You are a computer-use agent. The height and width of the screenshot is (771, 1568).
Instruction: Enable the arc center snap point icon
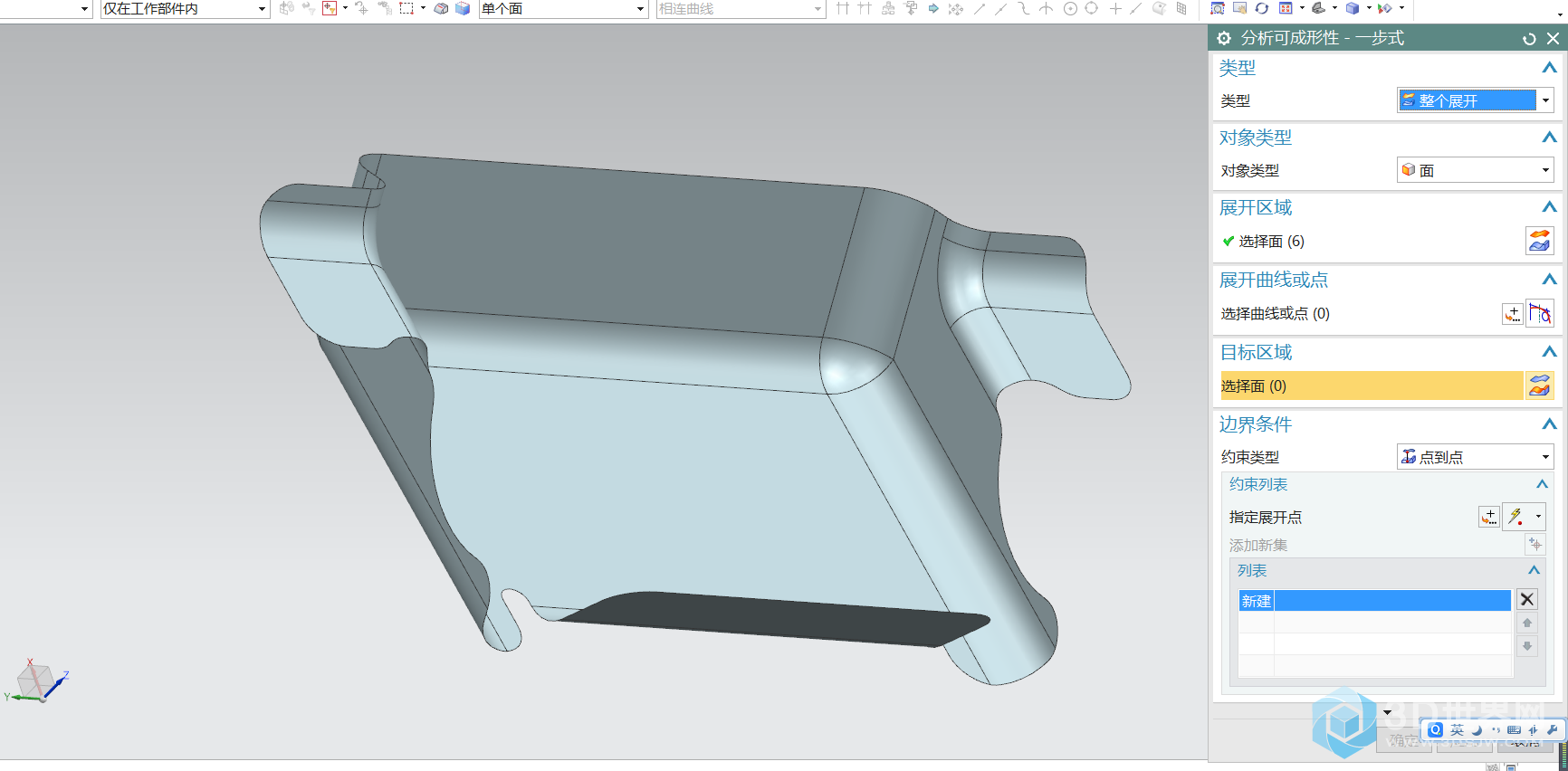pos(1070,8)
